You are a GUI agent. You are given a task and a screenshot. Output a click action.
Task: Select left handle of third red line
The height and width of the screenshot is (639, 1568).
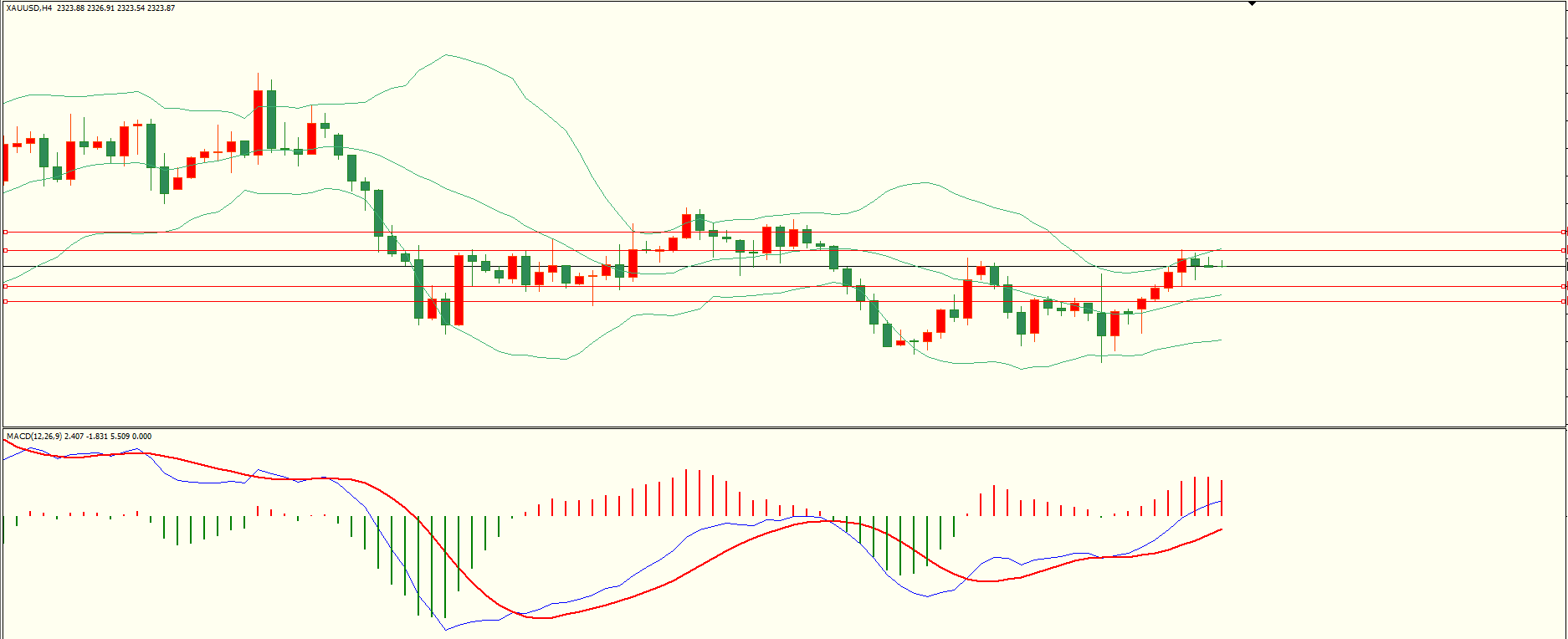[5, 286]
